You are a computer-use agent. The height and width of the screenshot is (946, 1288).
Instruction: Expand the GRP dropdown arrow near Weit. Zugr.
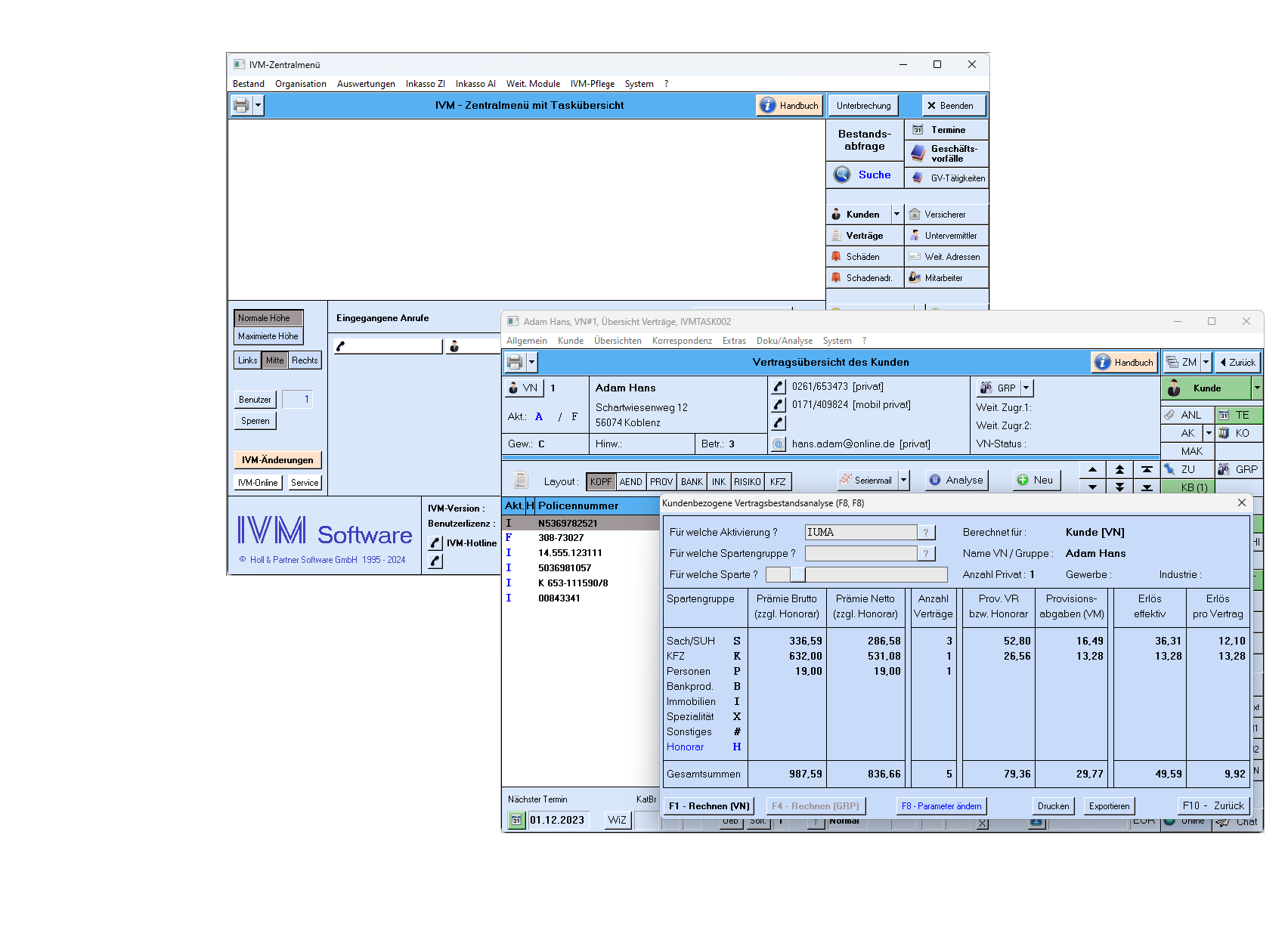point(1026,388)
